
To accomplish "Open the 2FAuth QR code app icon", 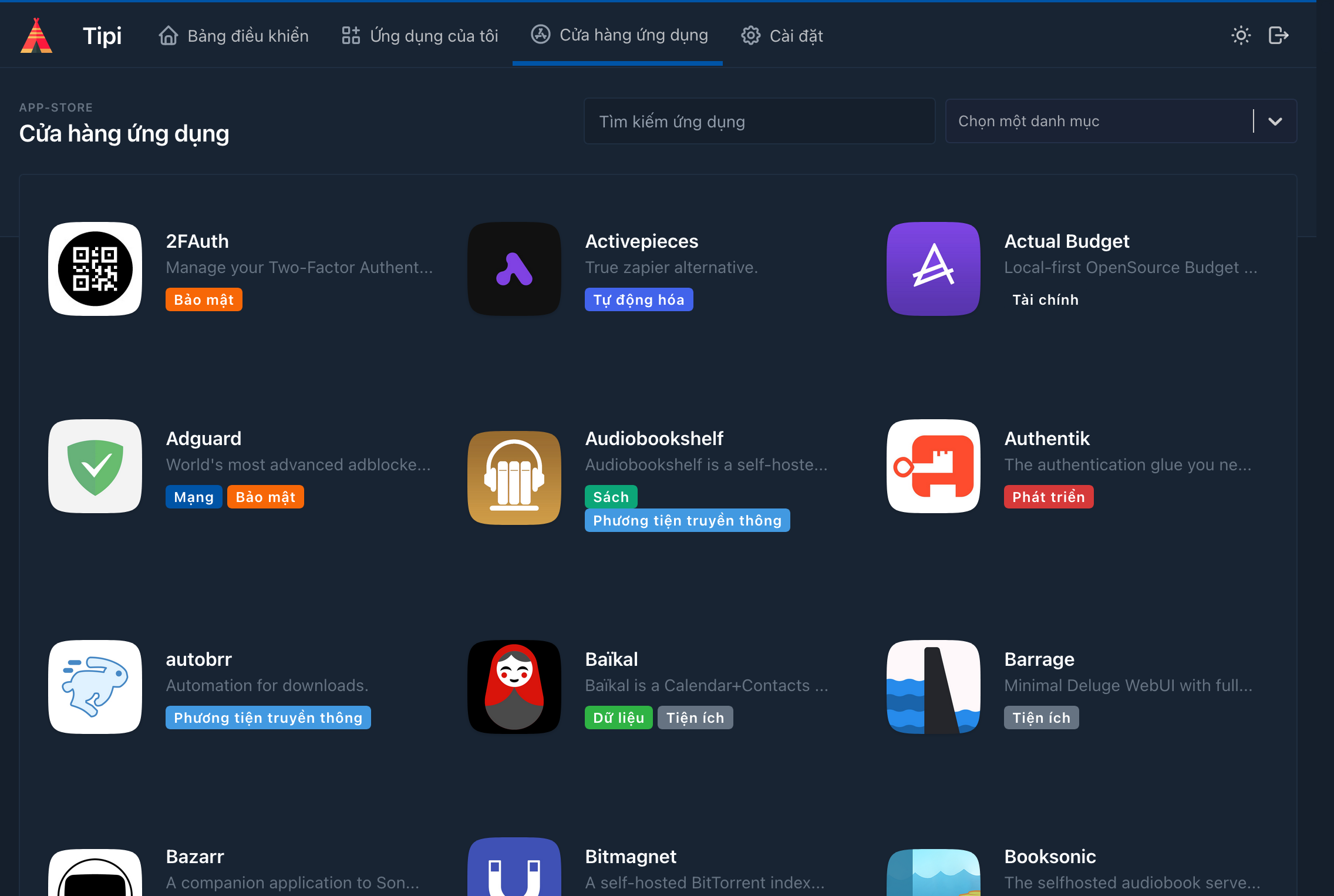I will tap(95, 269).
